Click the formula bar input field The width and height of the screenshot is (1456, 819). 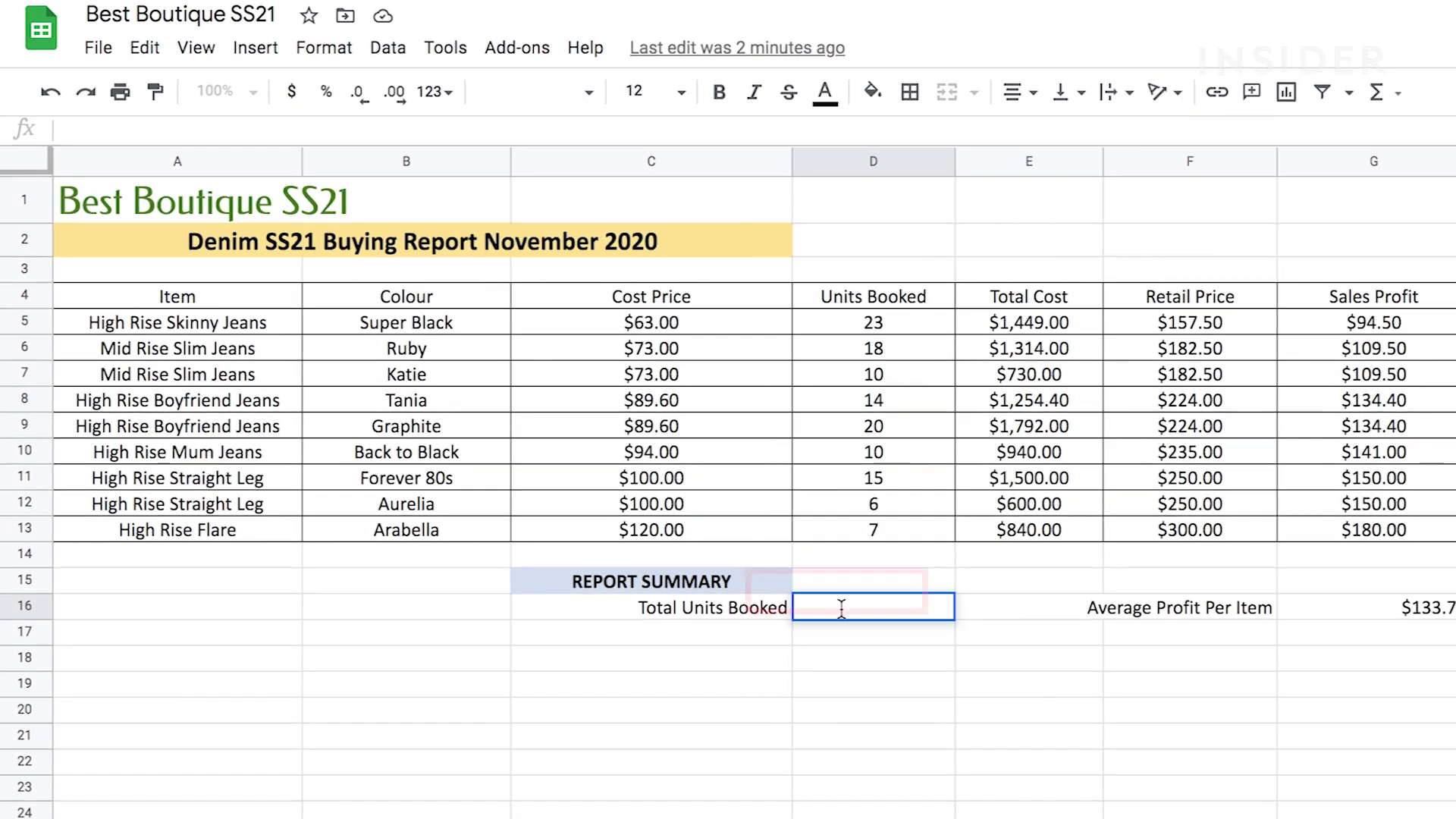coord(682,130)
